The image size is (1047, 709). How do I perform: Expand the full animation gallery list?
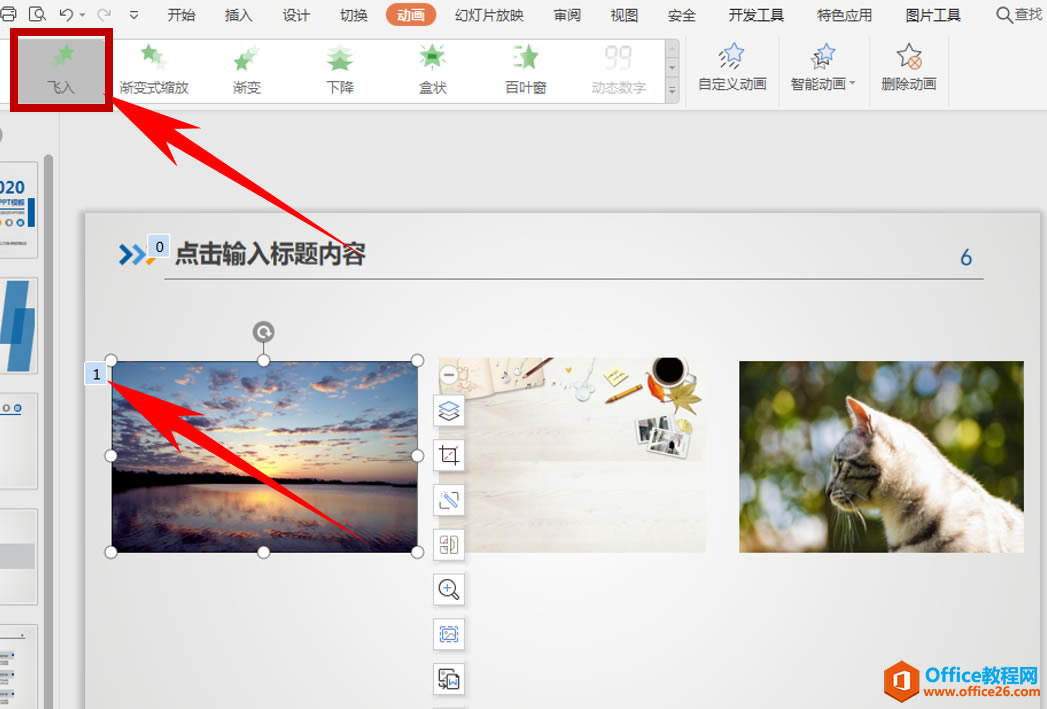(672, 89)
